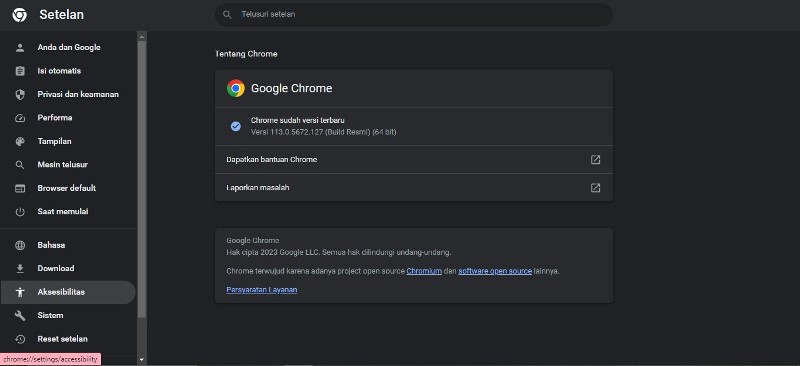The width and height of the screenshot is (800, 366).
Task: Click the speedometer icon for Performa
Action: click(x=20, y=118)
